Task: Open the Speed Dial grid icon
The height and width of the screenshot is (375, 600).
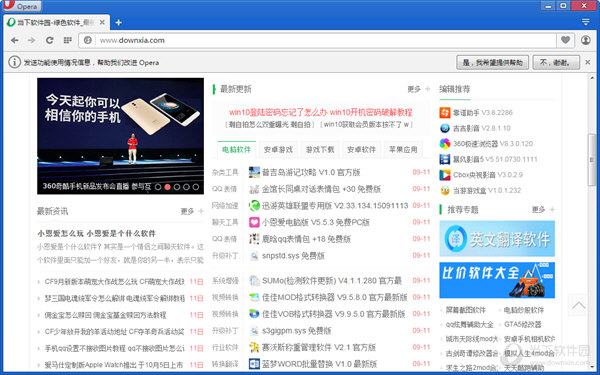Action: pyautogui.click(x=68, y=40)
